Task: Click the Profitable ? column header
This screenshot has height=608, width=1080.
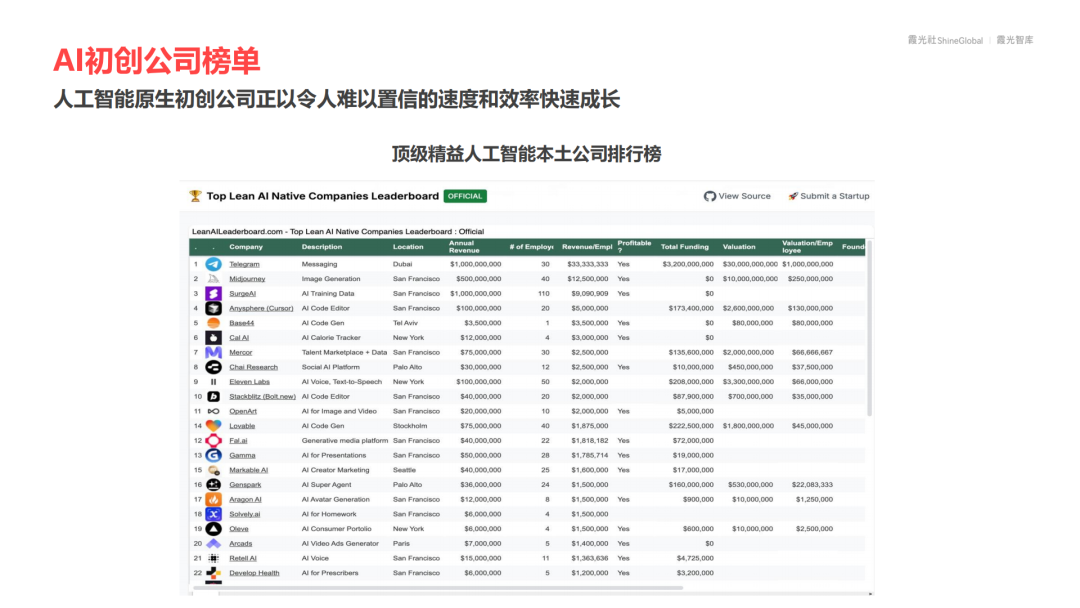Action: coord(634,247)
